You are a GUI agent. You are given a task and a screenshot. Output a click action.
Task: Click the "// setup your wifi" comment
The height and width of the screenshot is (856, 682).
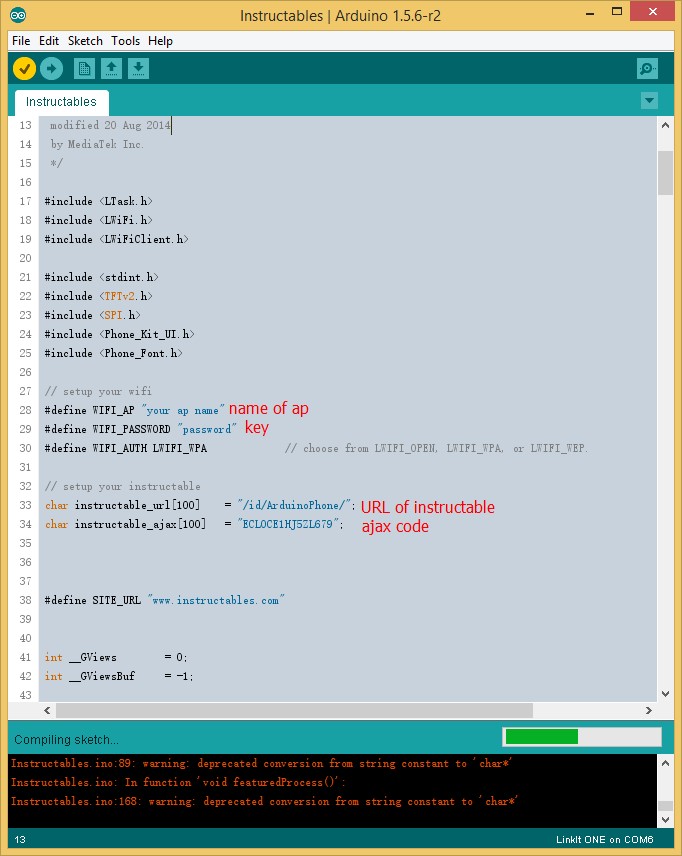(98, 391)
